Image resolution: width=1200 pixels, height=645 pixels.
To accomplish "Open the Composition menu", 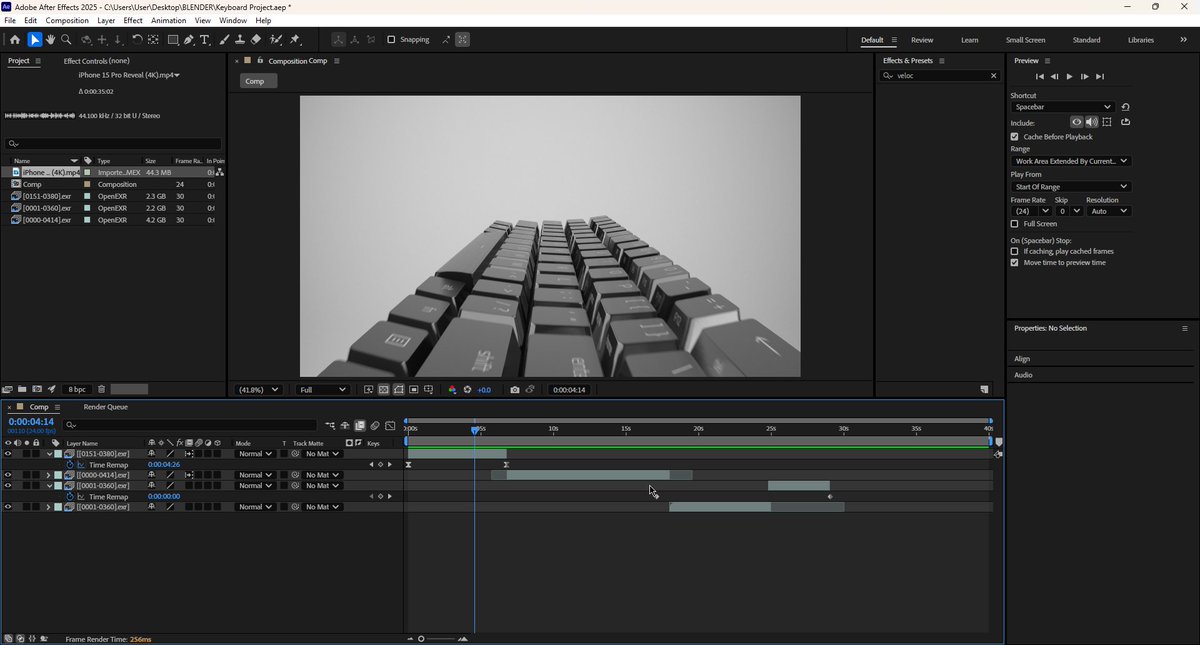I will (x=67, y=20).
